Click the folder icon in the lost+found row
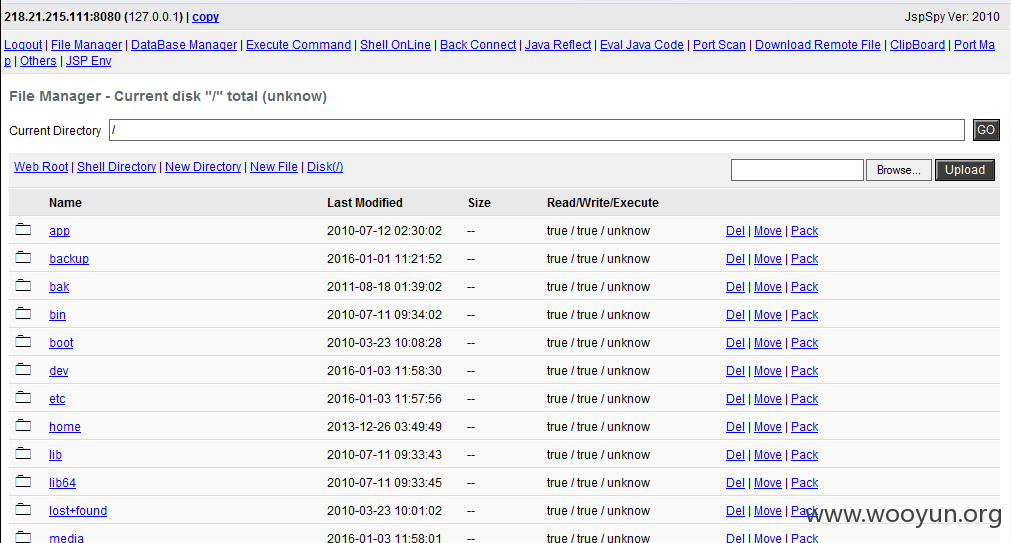 pyautogui.click(x=23, y=509)
